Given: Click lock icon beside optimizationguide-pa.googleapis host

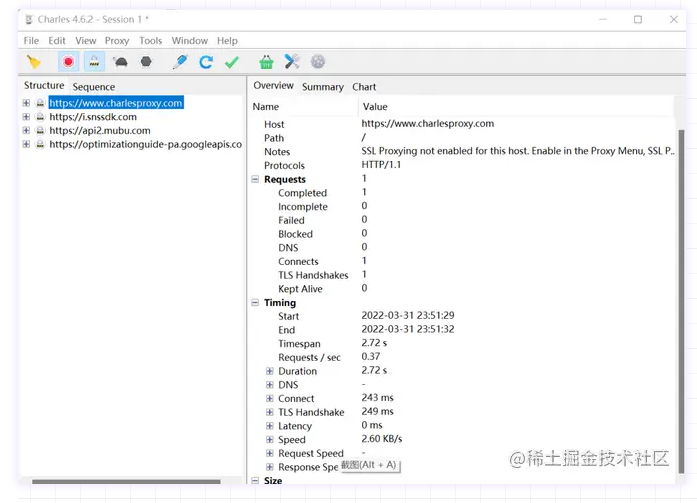Looking at the screenshot, I should click(40, 144).
